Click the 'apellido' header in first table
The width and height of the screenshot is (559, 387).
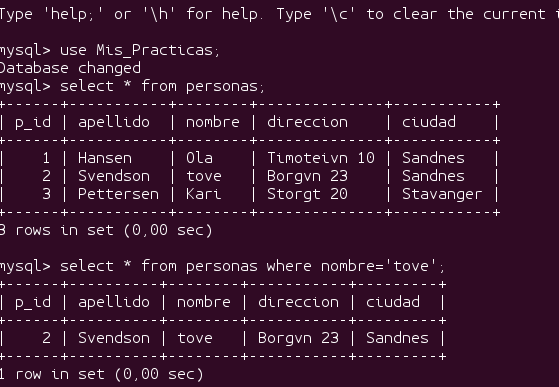point(114,122)
